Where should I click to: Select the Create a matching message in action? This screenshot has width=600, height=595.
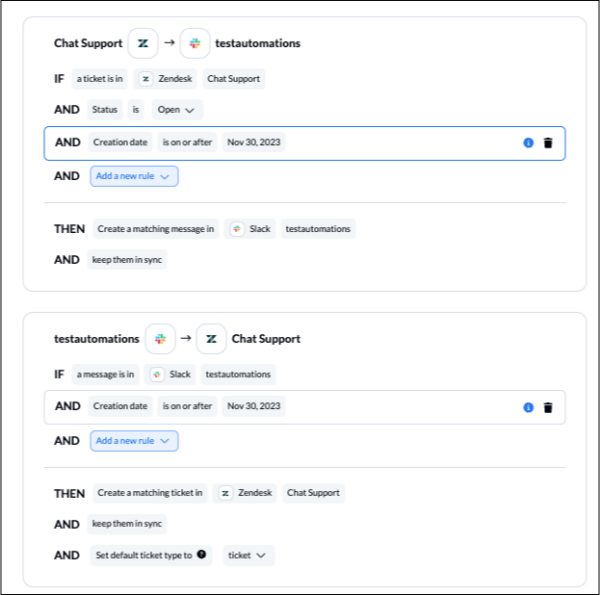tap(155, 229)
